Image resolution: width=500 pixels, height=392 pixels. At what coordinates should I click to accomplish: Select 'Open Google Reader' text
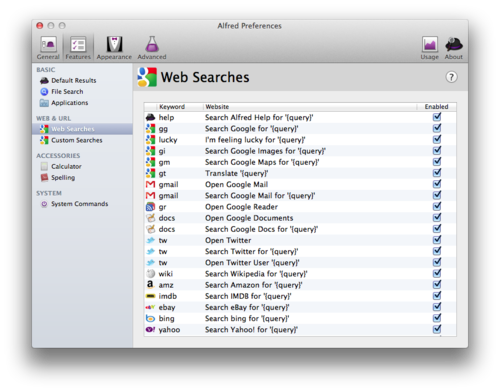click(241, 207)
